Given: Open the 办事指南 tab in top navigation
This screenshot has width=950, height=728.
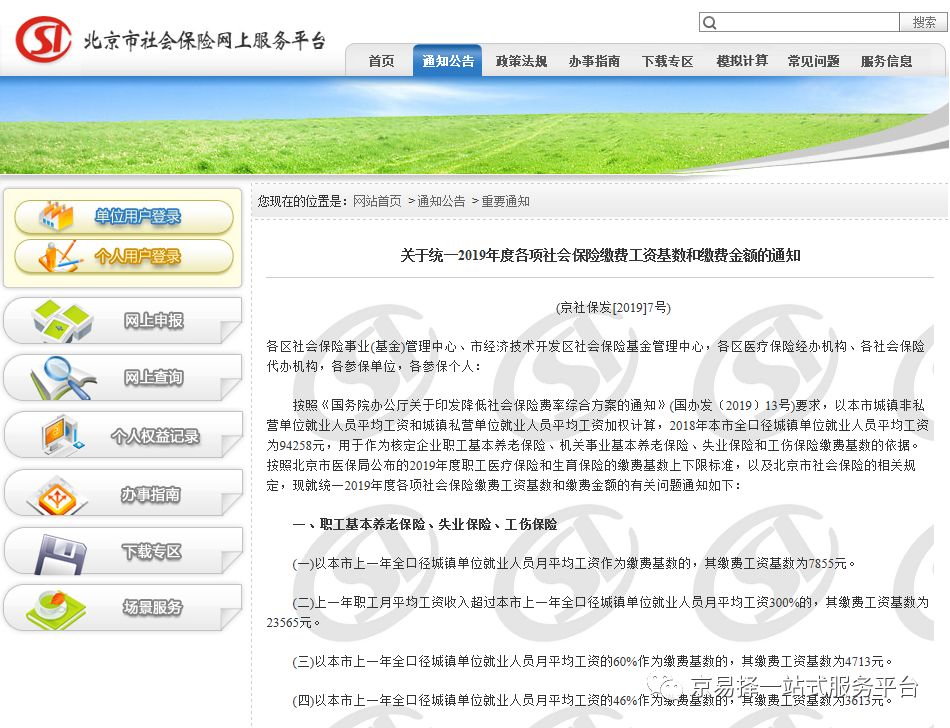Looking at the screenshot, I should (594, 61).
